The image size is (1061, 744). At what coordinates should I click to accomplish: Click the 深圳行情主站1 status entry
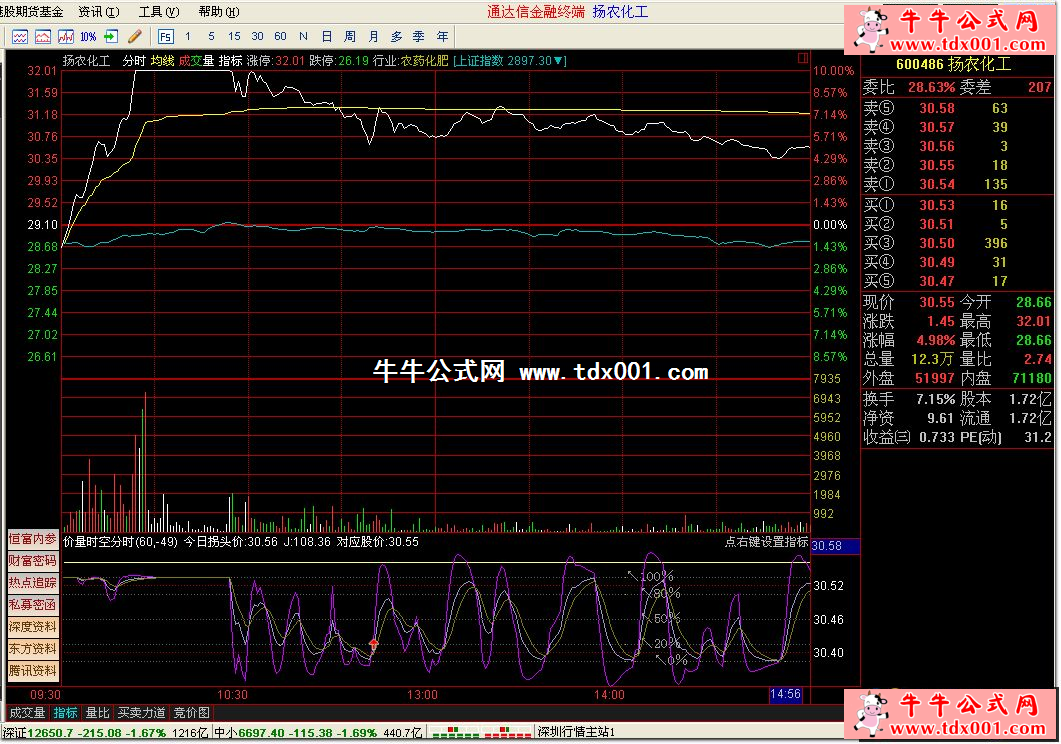577,733
